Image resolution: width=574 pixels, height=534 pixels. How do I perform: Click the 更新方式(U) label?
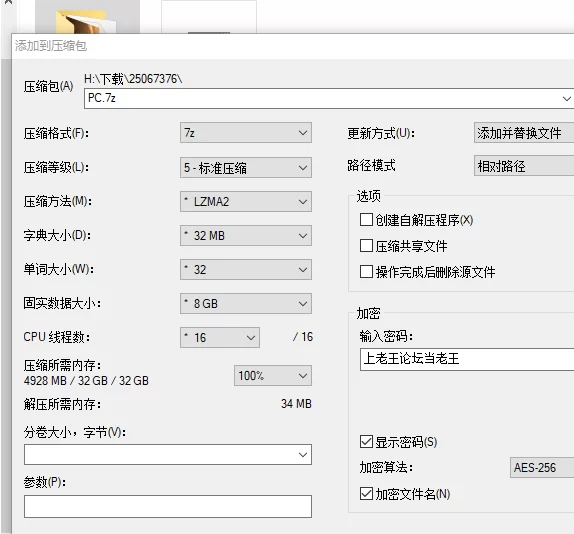pyautogui.click(x=381, y=133)
